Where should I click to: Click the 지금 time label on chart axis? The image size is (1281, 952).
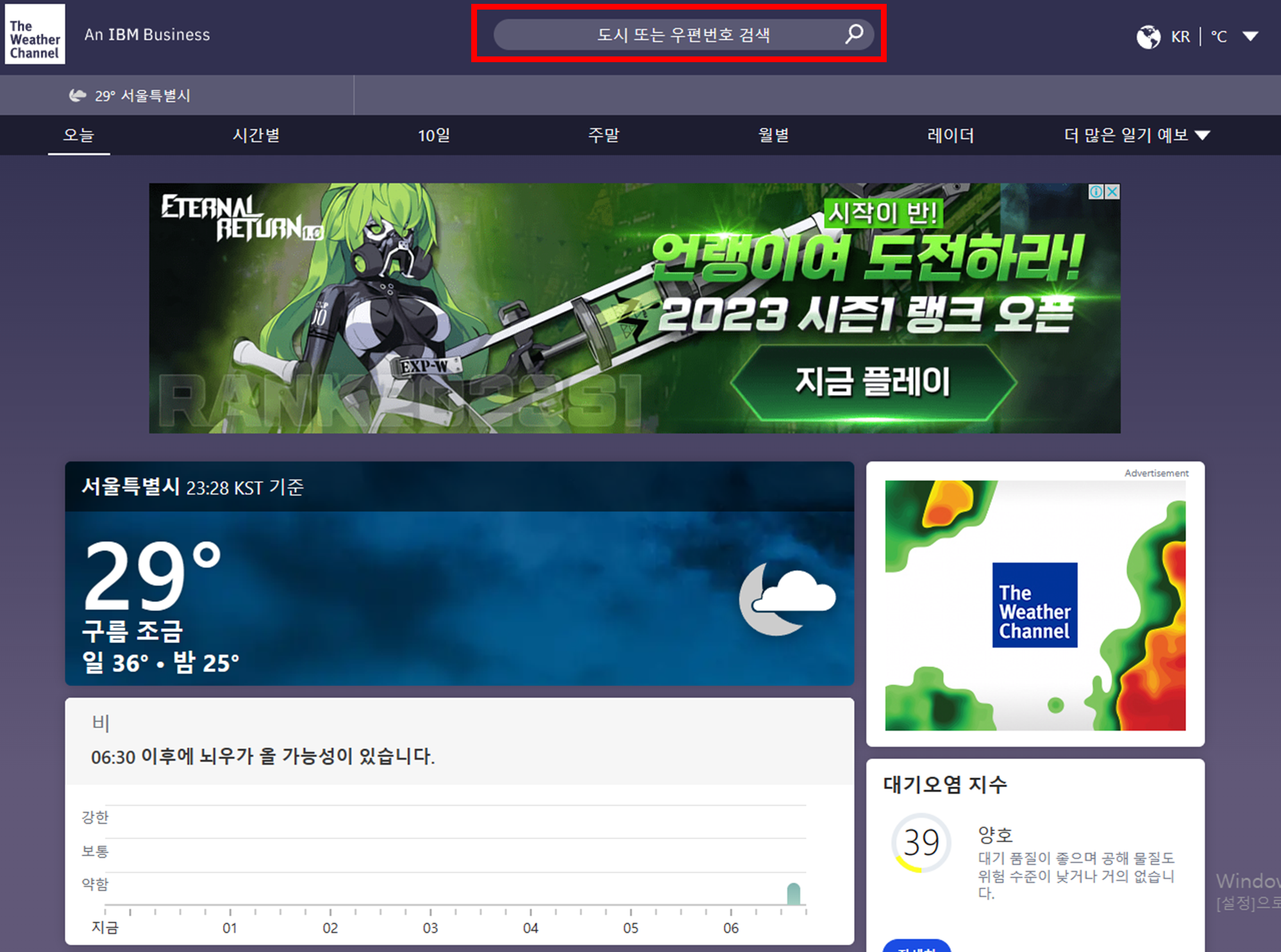coord(105,928)
